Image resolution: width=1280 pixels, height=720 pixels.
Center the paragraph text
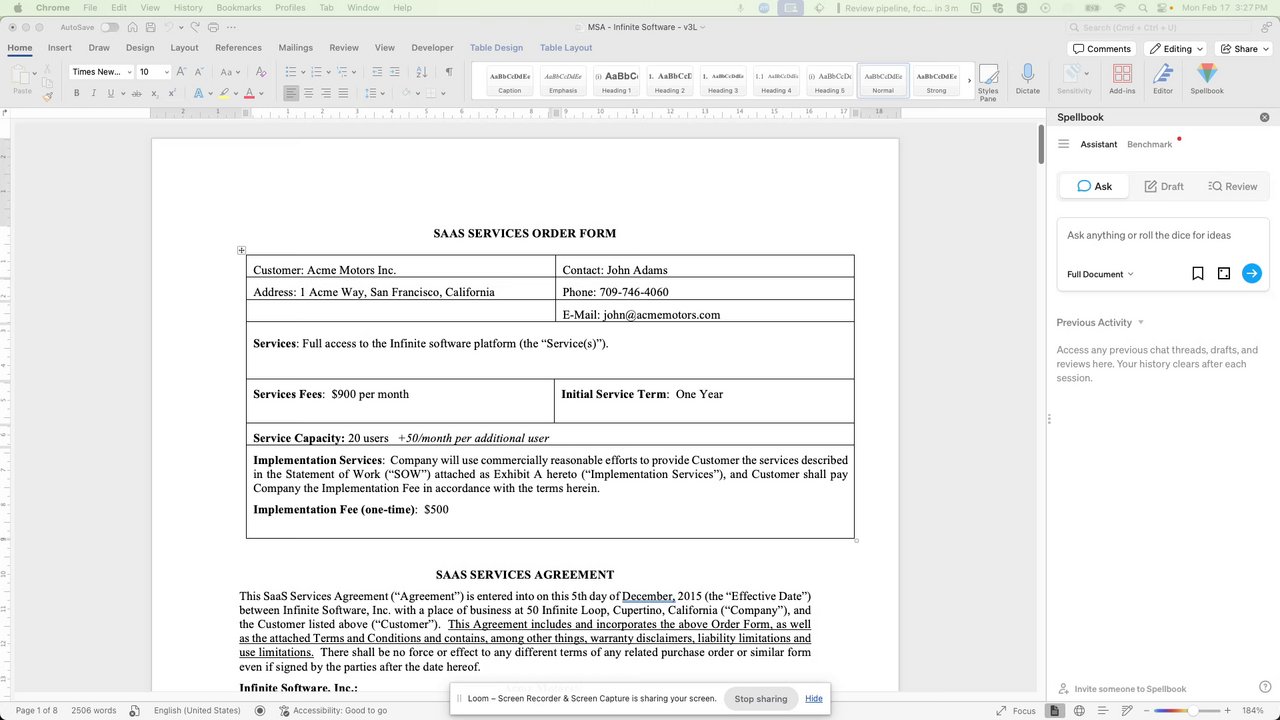[309, 93]
